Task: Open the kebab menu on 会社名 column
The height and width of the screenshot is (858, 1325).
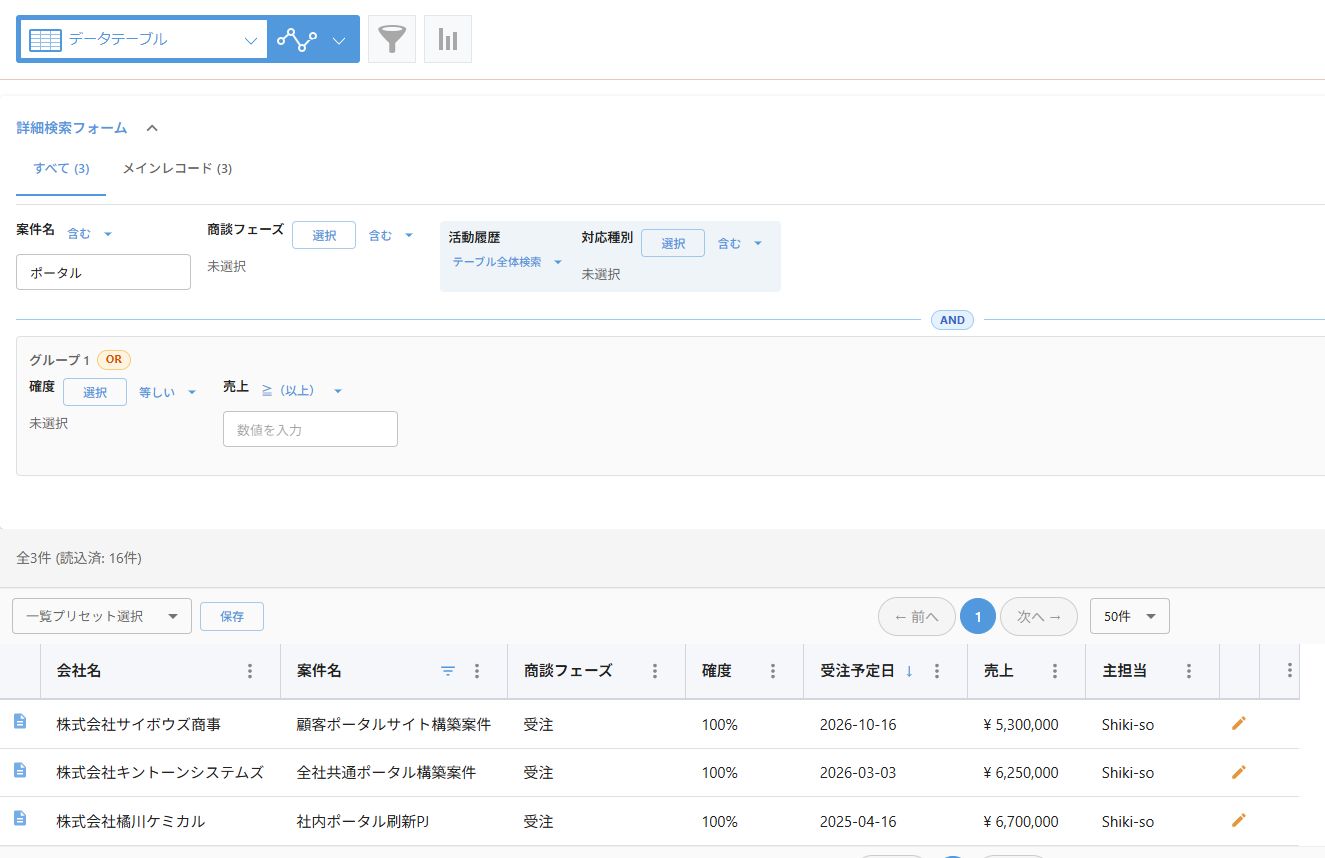Action: coord(250,670)
